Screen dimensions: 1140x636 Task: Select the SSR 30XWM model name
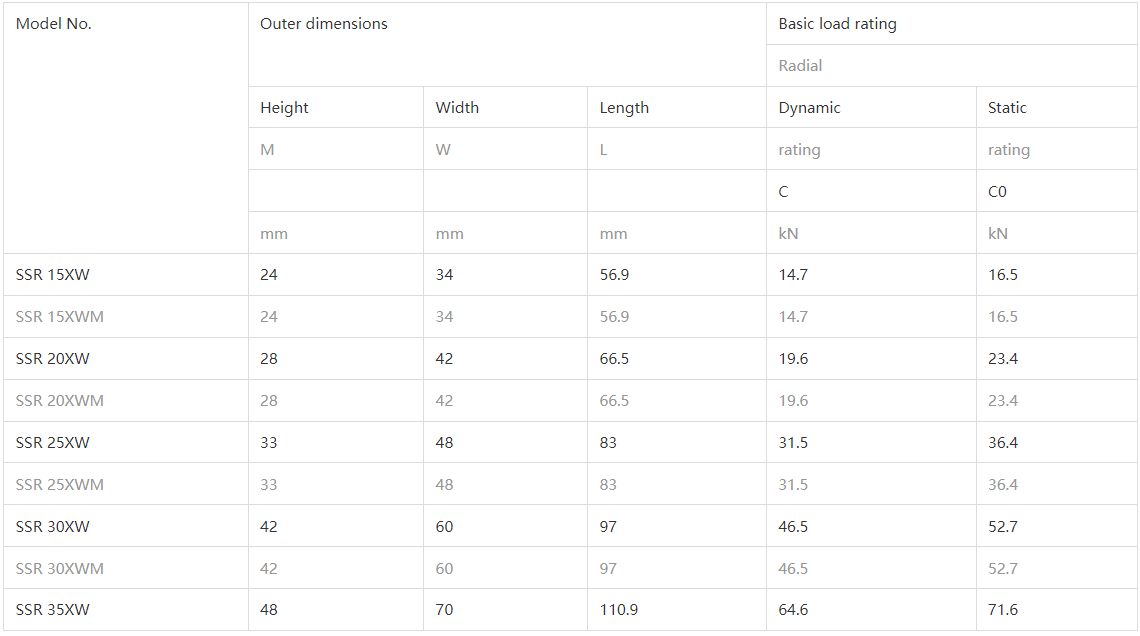pyautogui.click(x=60, y=569)
